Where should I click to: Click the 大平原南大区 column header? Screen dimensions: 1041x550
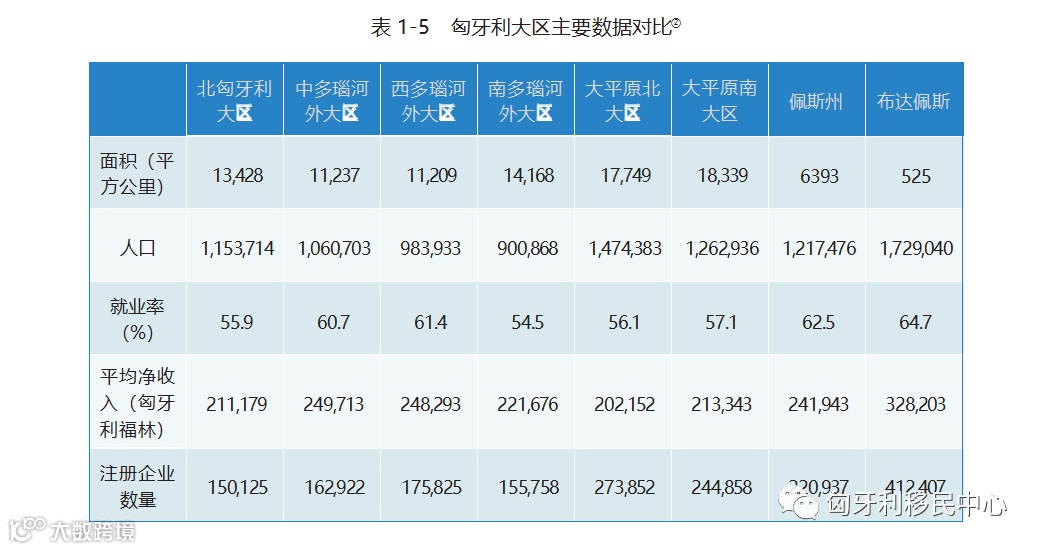720,101
